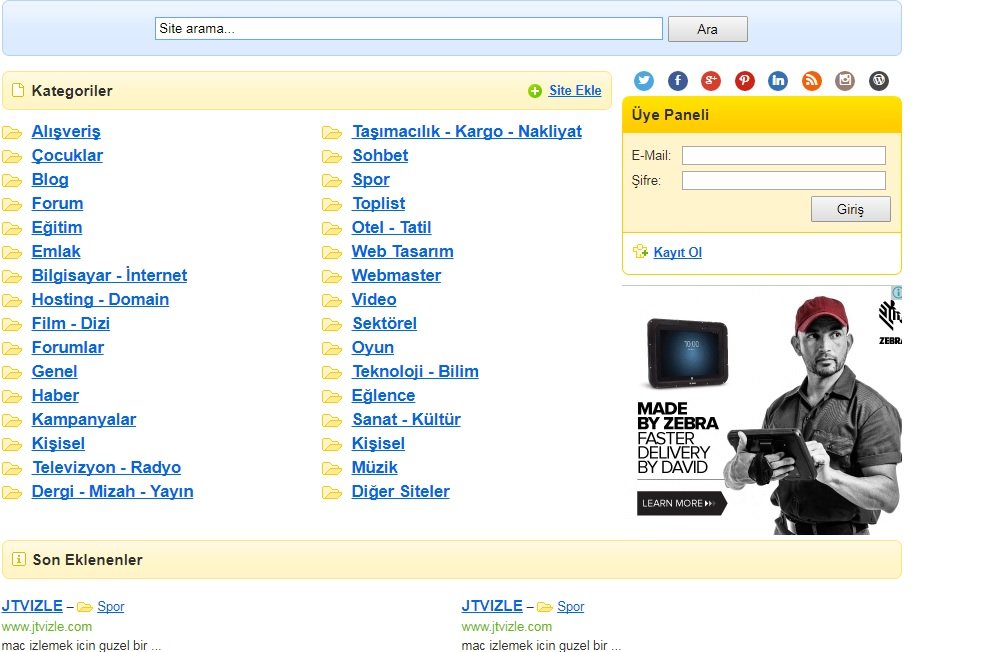Open the Sanat - Kültür category
Image resolution: width=983 pixels, height=652 pixels.
pos(406,419)
